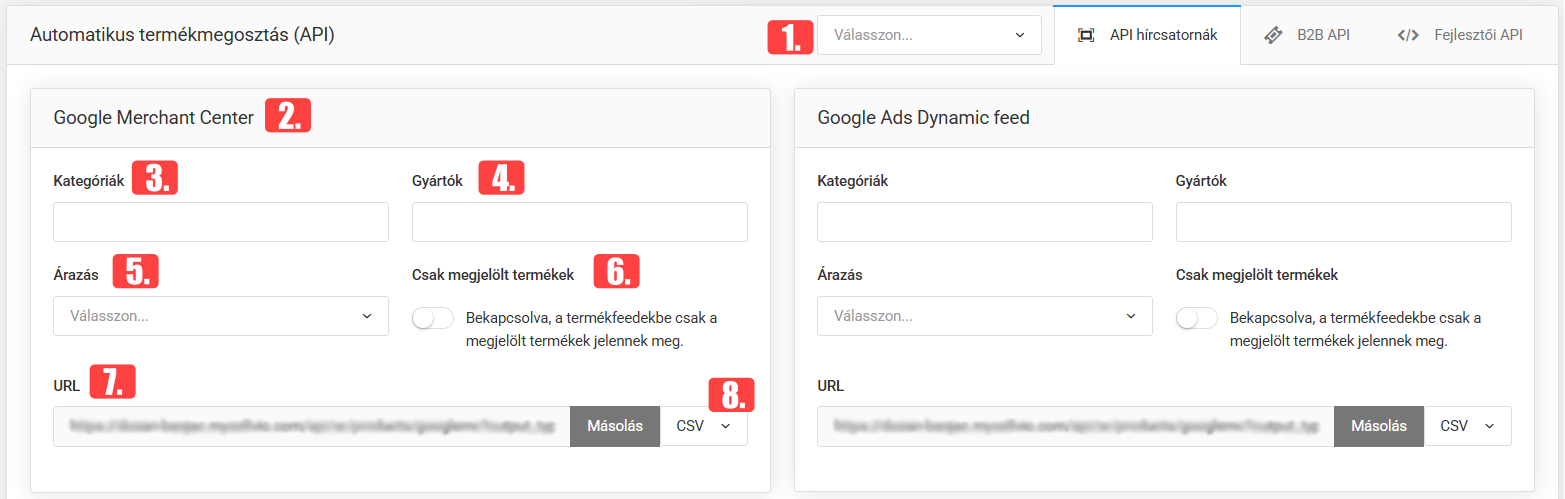Click the red number 8 marker badge
The width and height of the screenshot is (1565, 499).
pyautogui.click(x=732, y=395)
